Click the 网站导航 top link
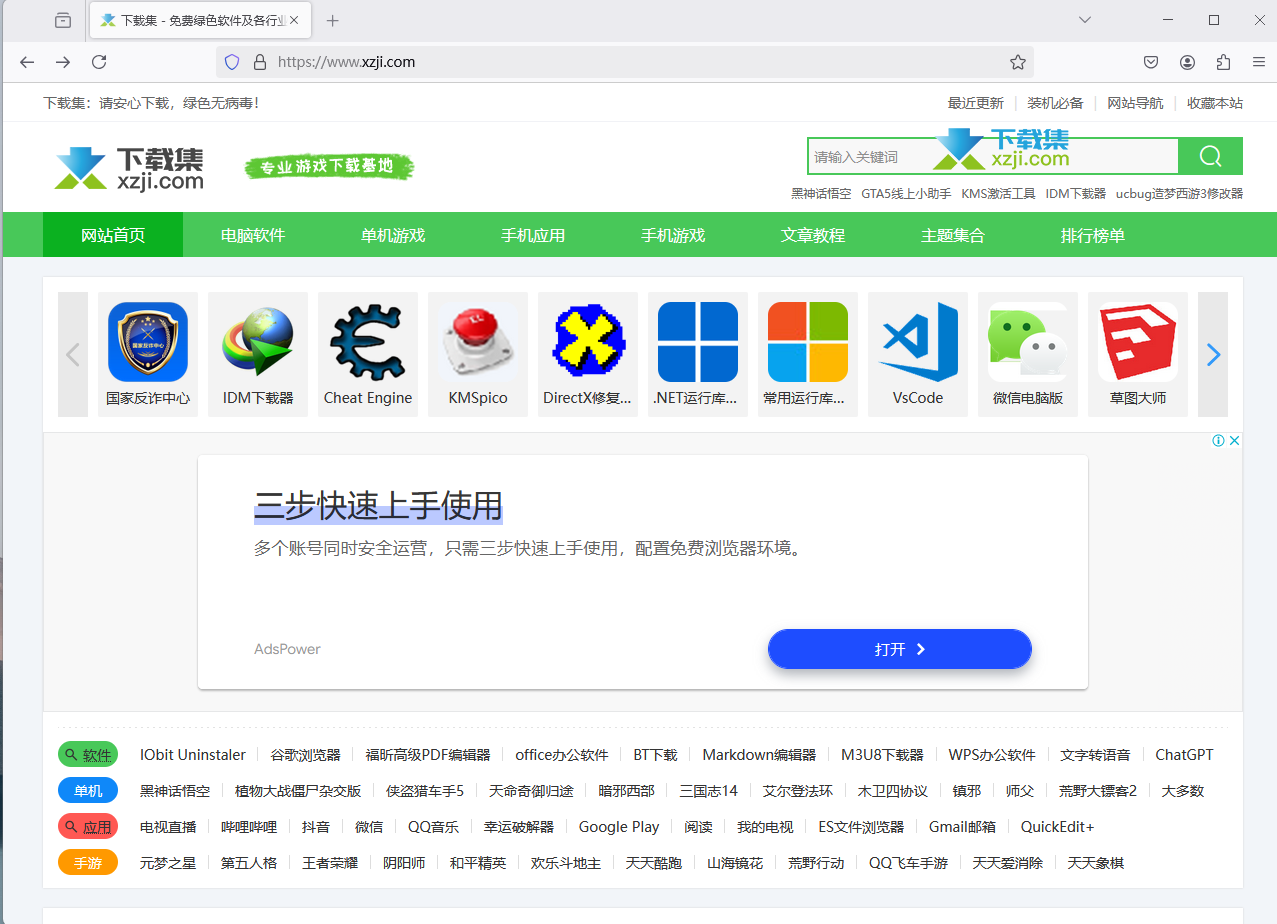 (1135, 103)
